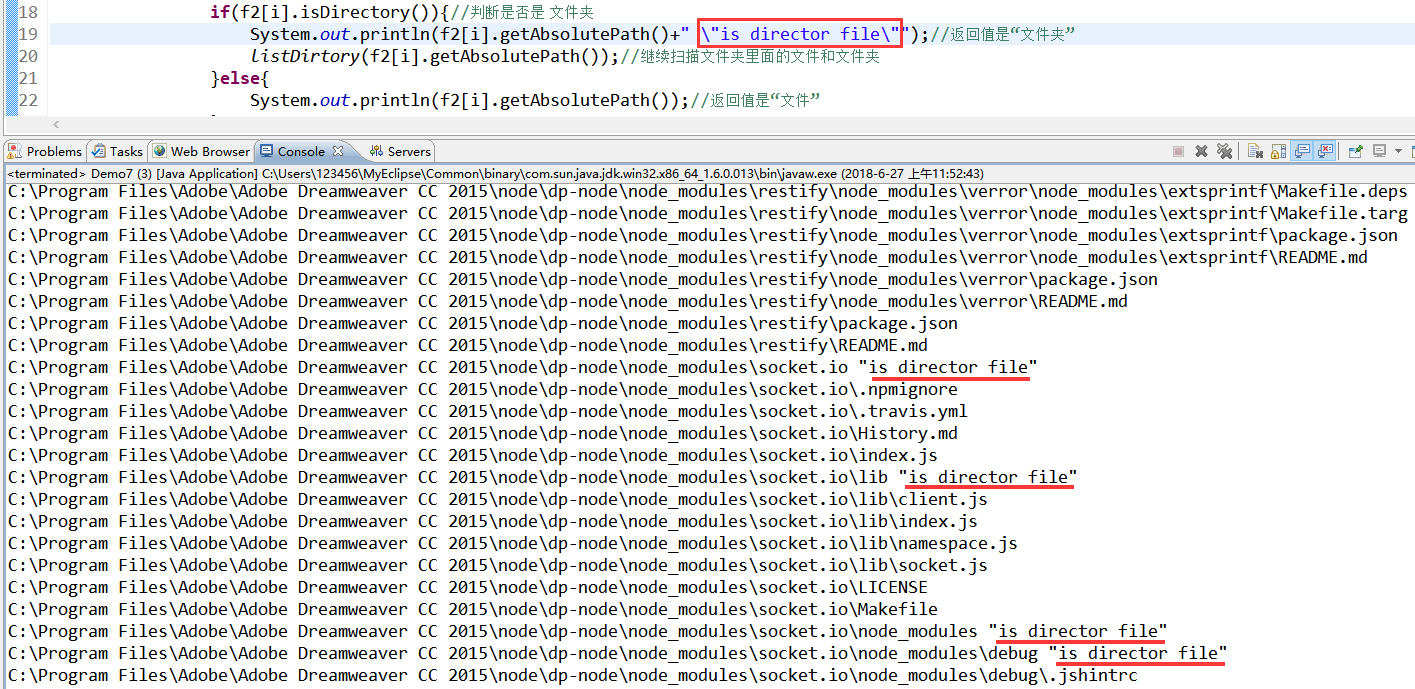Click console line ending in socket.io\.travis.yml
The image size is (1415, 689).
pyautogui.click(x=487, y=411)
